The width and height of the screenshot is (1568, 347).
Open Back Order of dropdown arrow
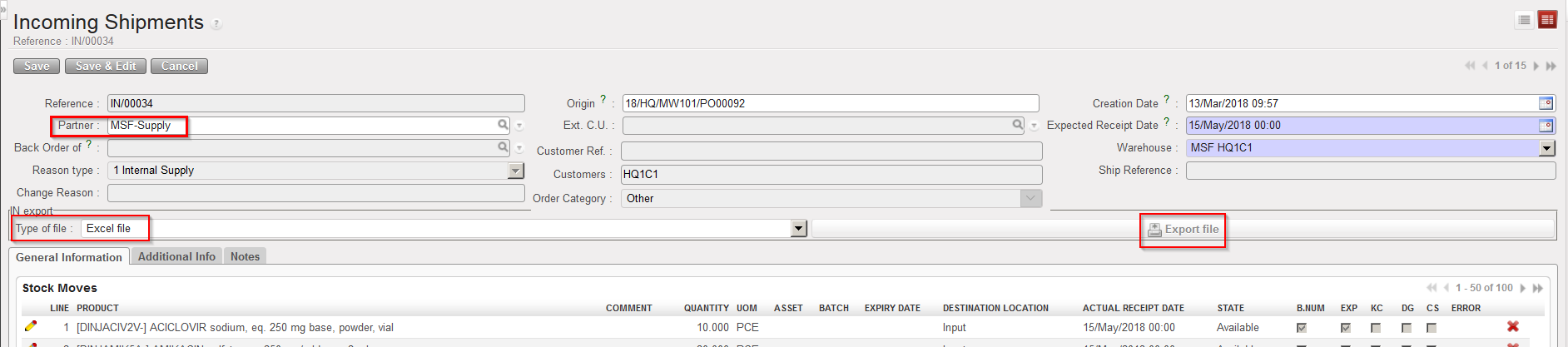[x=519, y=149]
